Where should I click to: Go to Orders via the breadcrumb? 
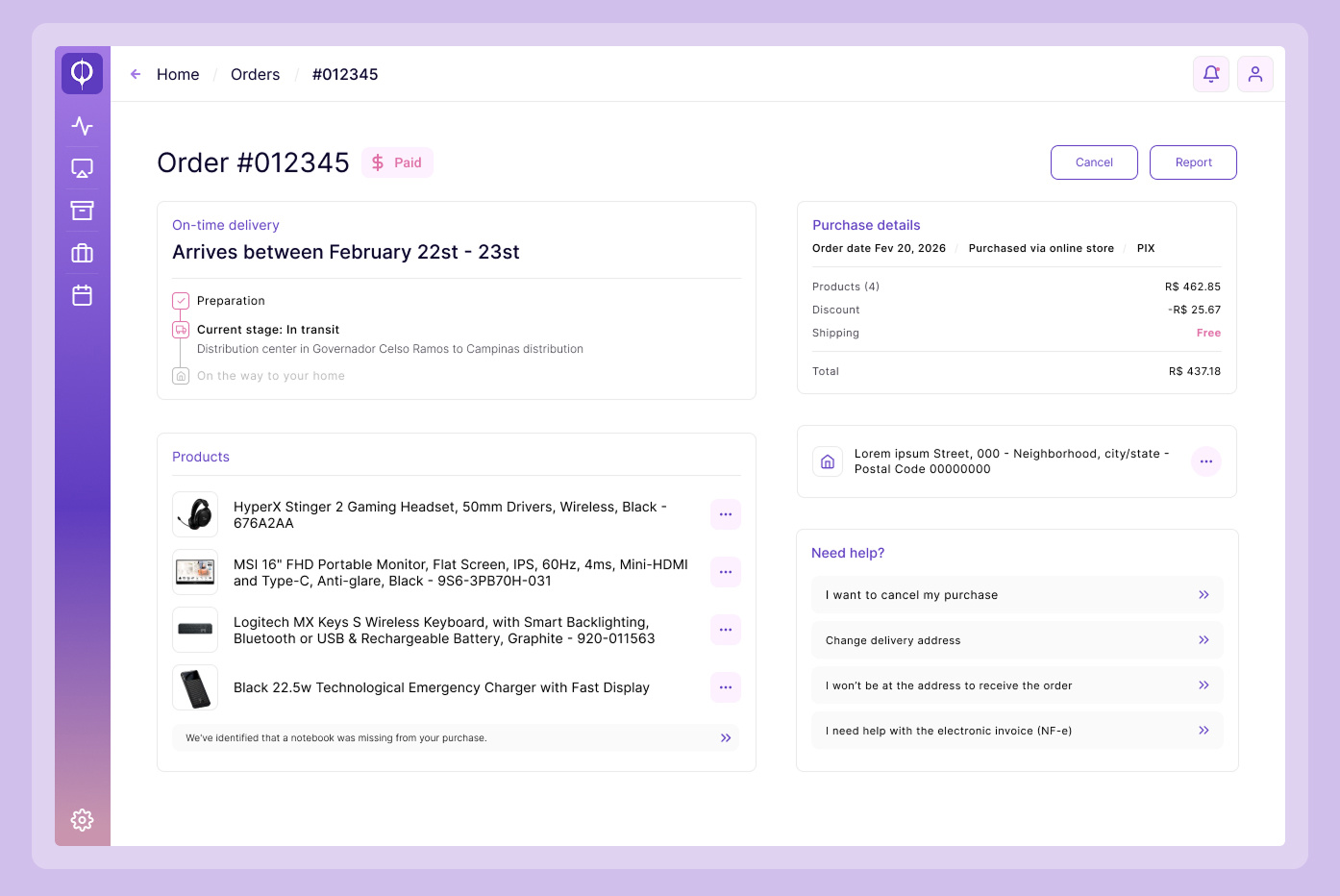pyautogui.click(x=255, y=74)
